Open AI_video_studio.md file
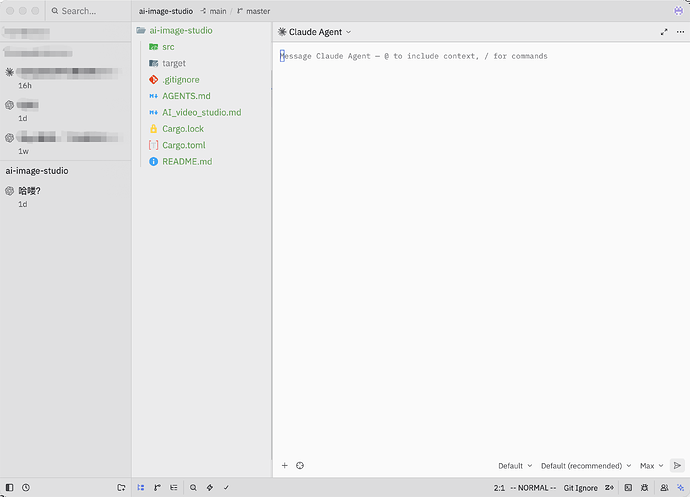 [202, 112]
